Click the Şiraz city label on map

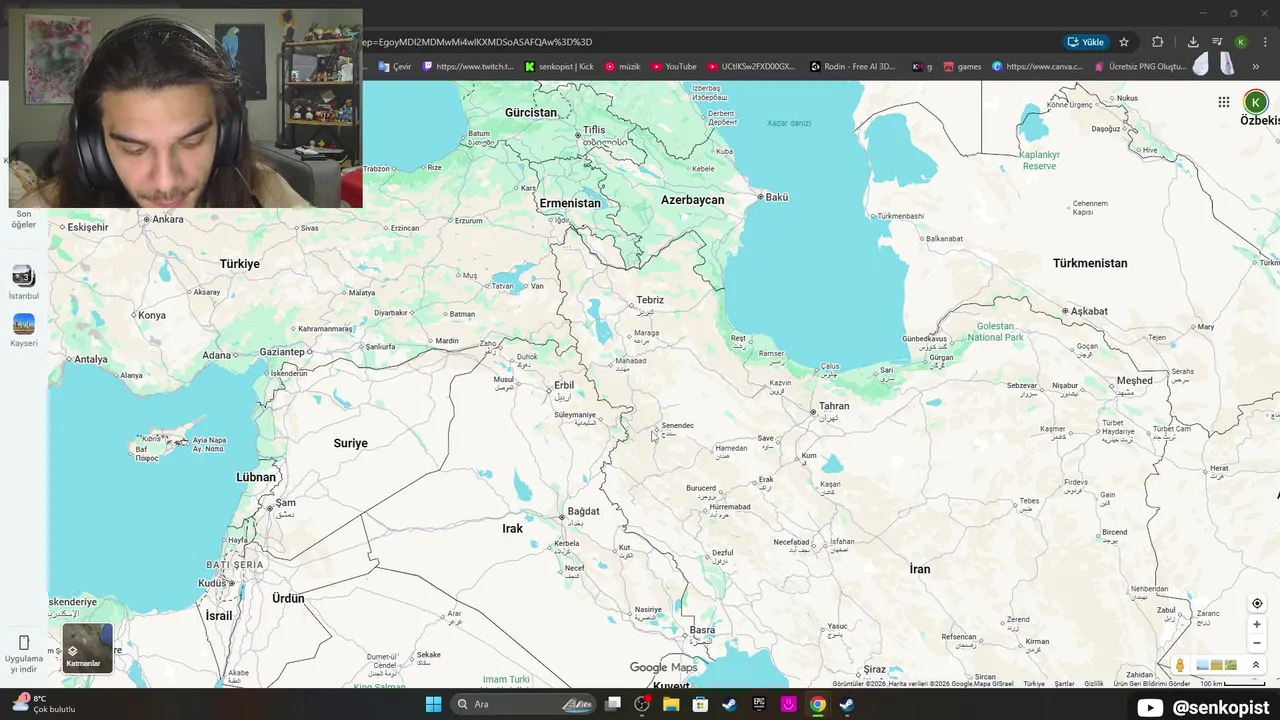point(875,669)
